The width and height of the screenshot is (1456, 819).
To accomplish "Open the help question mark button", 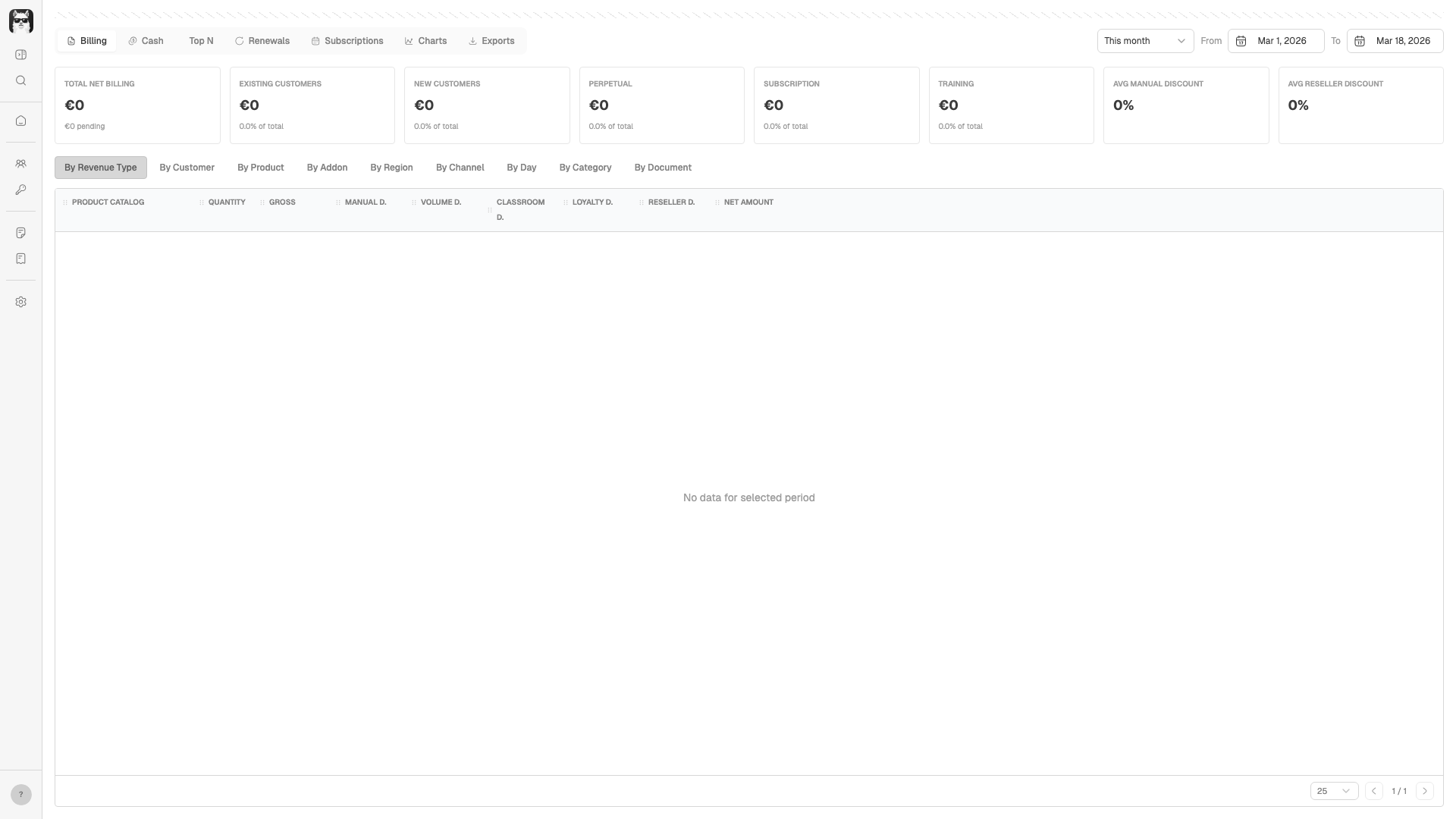I will pyautogui.click(x=20, y=794).
